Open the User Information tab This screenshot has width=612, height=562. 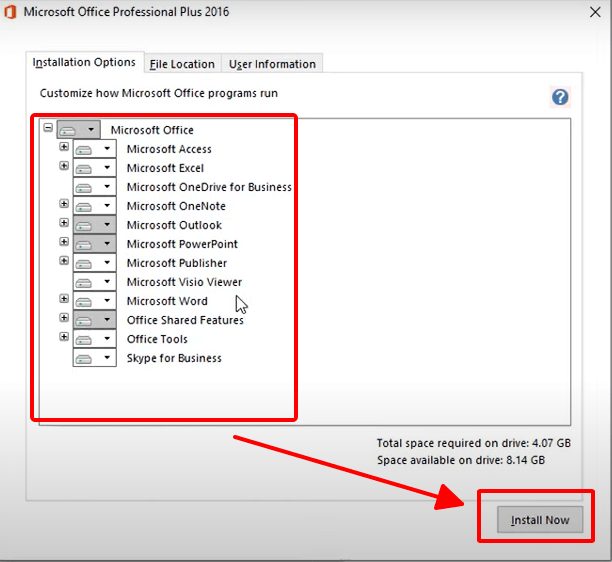pyautogui.click(x=272, y=64)
